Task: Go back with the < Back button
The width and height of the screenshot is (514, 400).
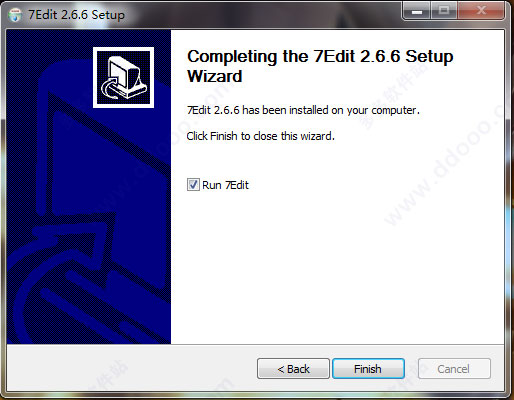Action: click(x=293, y=369)
